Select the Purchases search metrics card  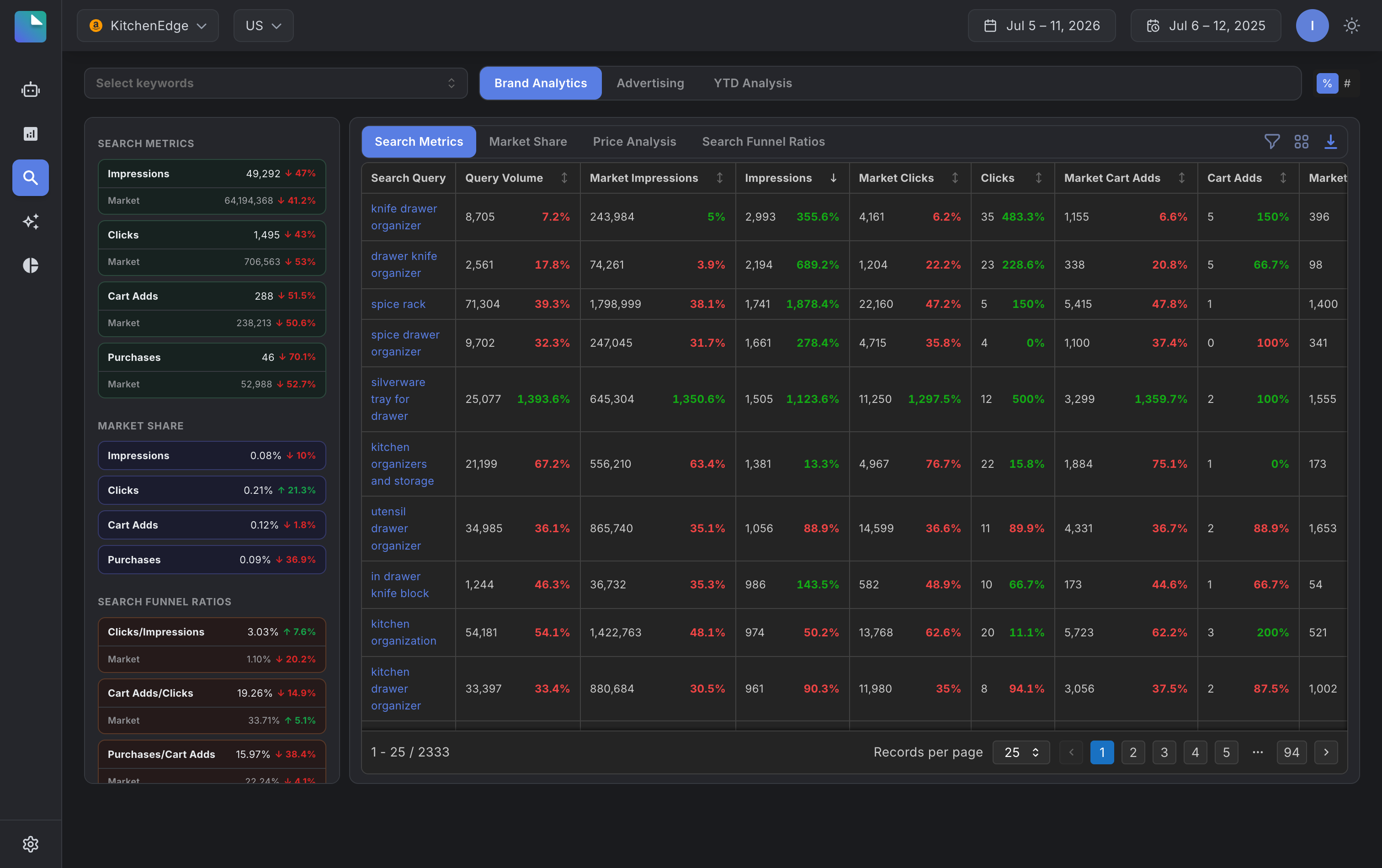[x=212, y=370]
